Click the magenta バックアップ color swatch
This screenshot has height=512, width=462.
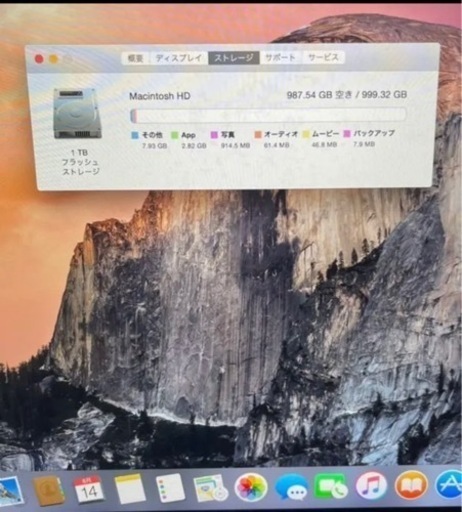pyautogui.click(x=347, y=133)
